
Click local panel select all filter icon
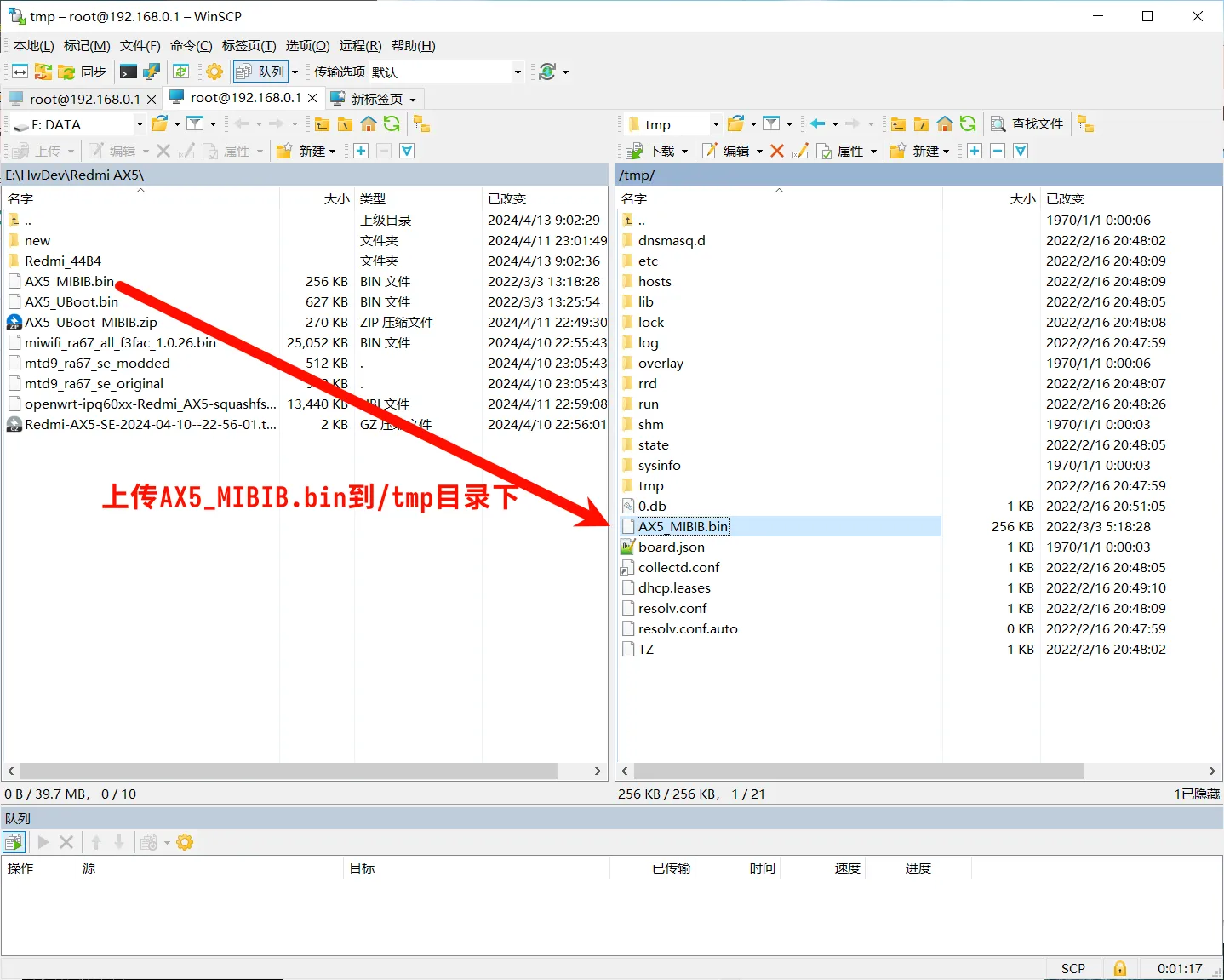pos(407,151)
